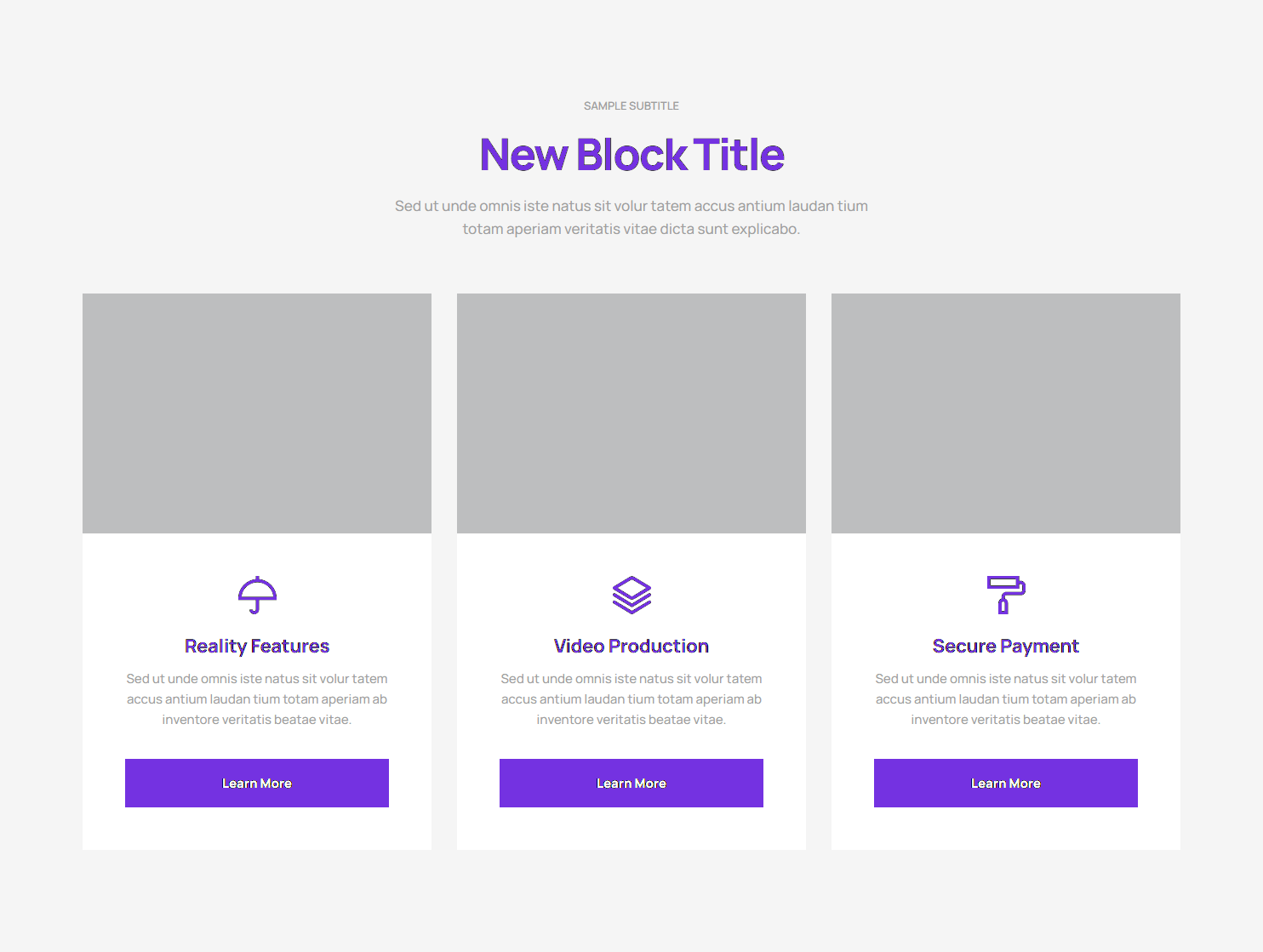Click the stacked layers icon
This screenshot has width=1263, height=952.
[x=631, y=595]
